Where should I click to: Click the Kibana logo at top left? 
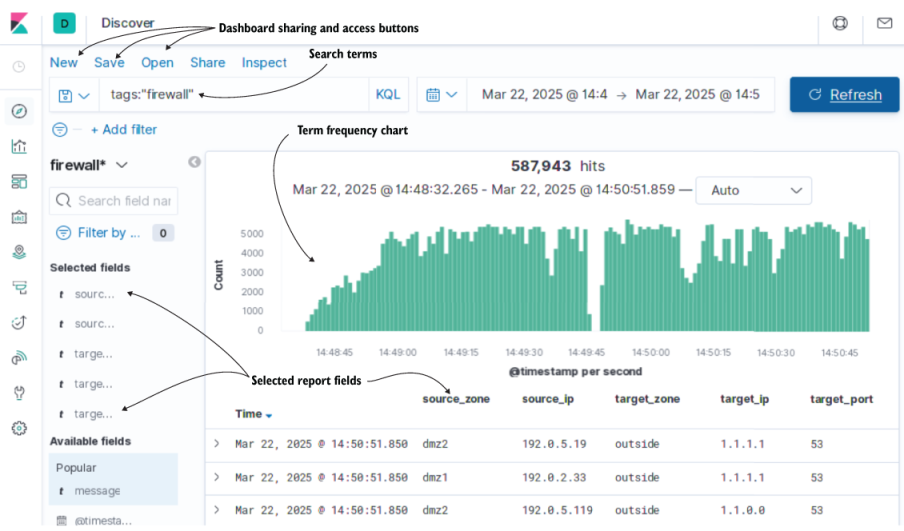(19, 24)
